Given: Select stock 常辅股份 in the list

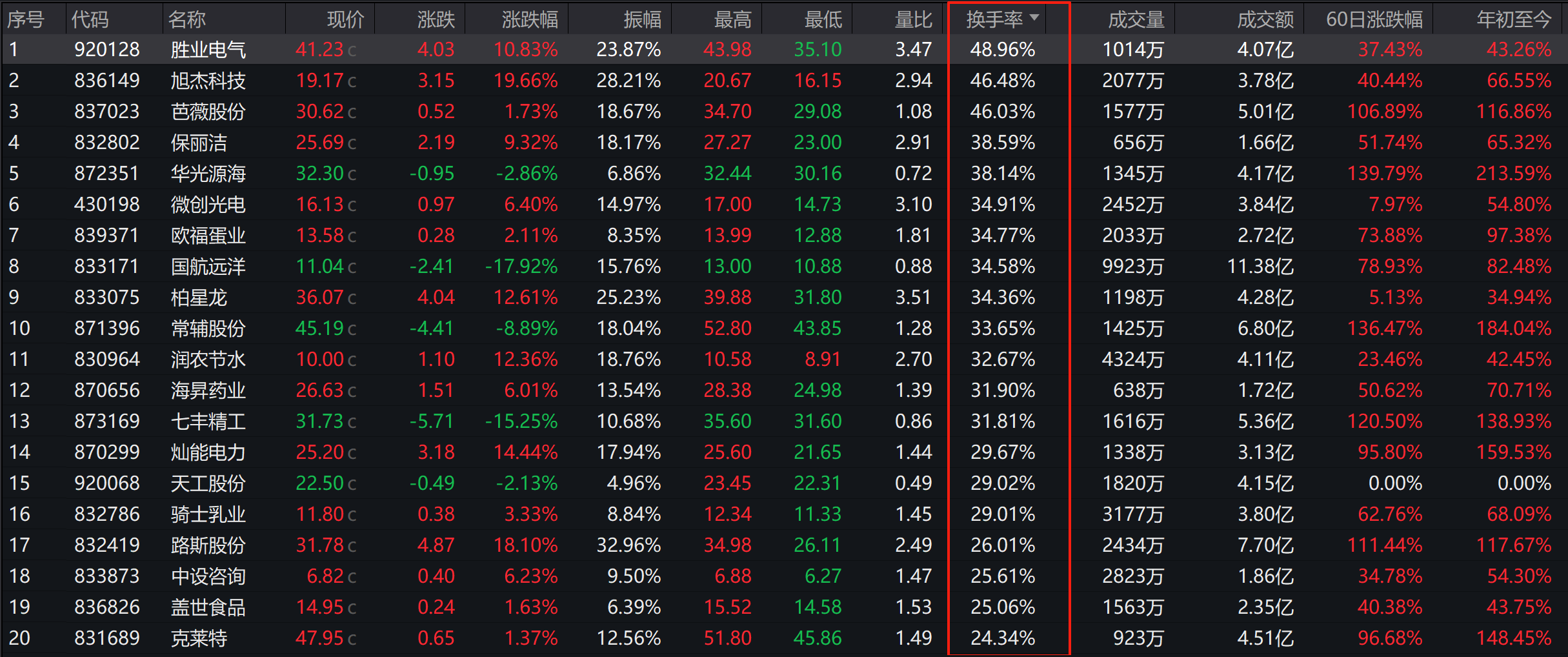Looking at the screenshot, I should click(x=208, y=328).
